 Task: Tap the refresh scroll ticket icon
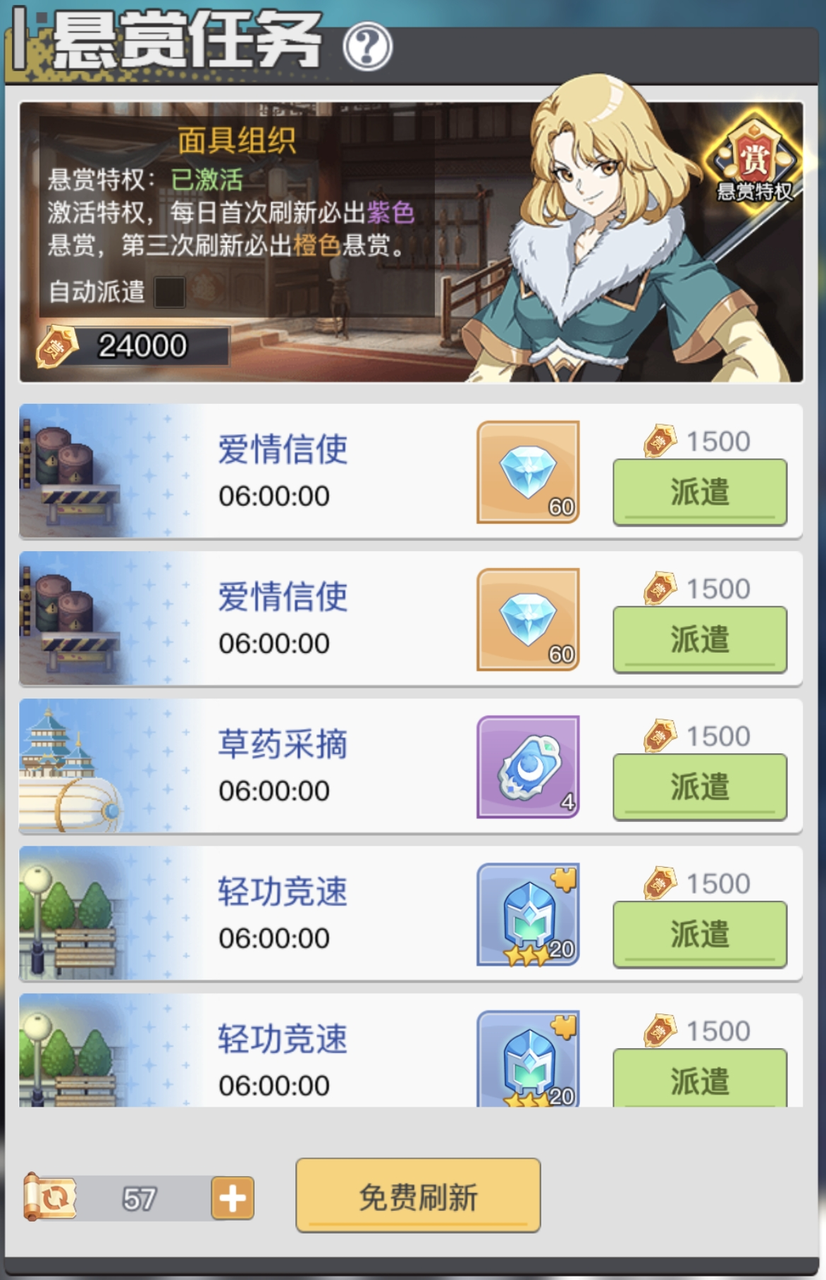point(50,1197)
